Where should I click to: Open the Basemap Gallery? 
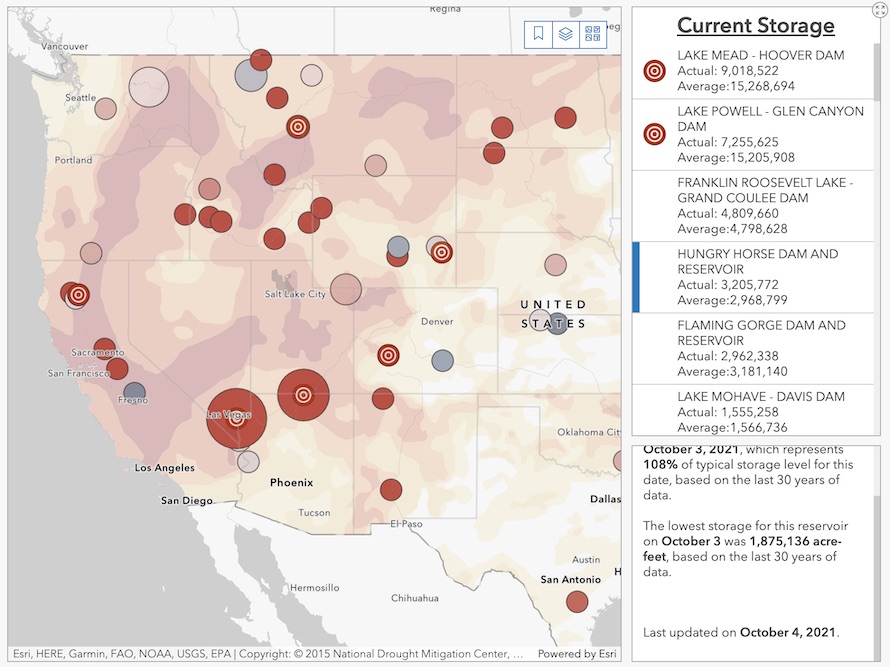(591, 33)
